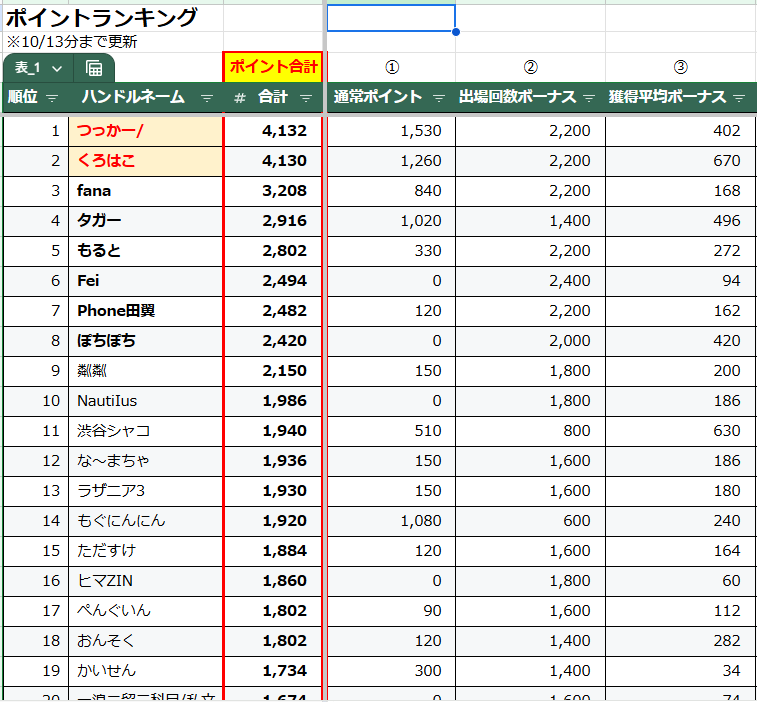Select 獲得平均ボーナス cell 670
Viewport: 757px width, 702px height.
681,161
